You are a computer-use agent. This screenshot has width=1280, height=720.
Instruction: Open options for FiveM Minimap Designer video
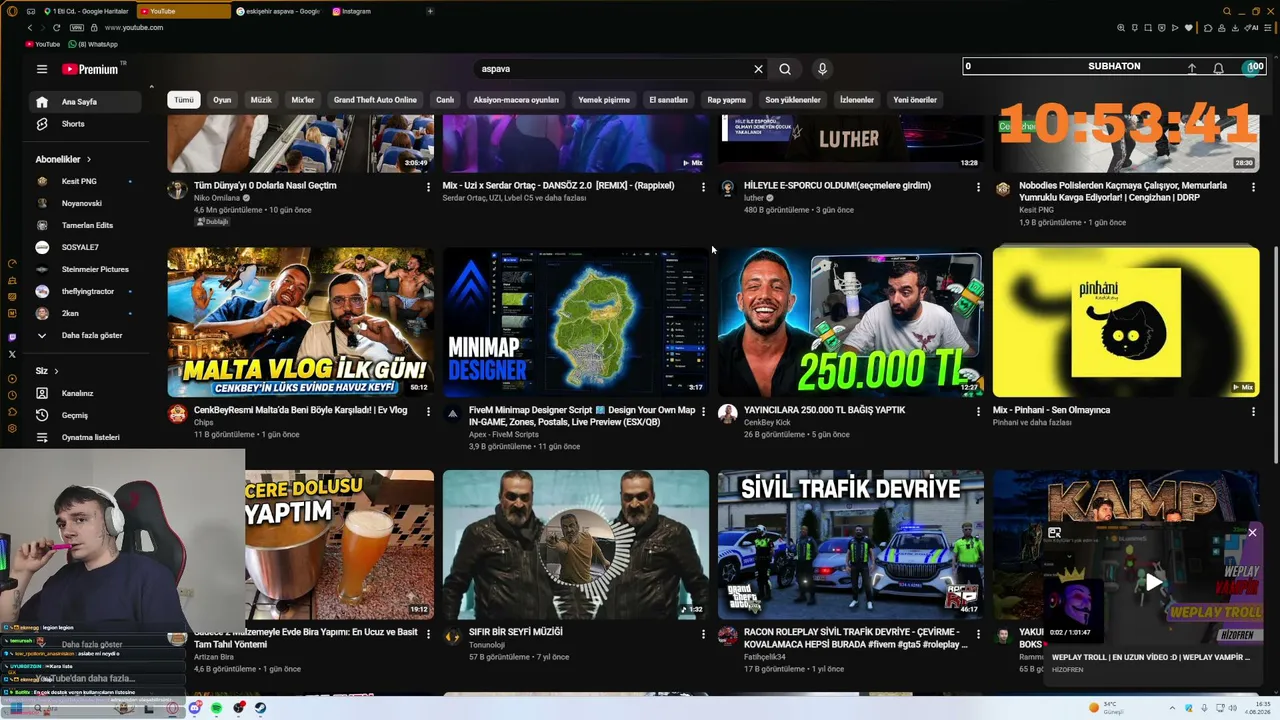(703, 411)
